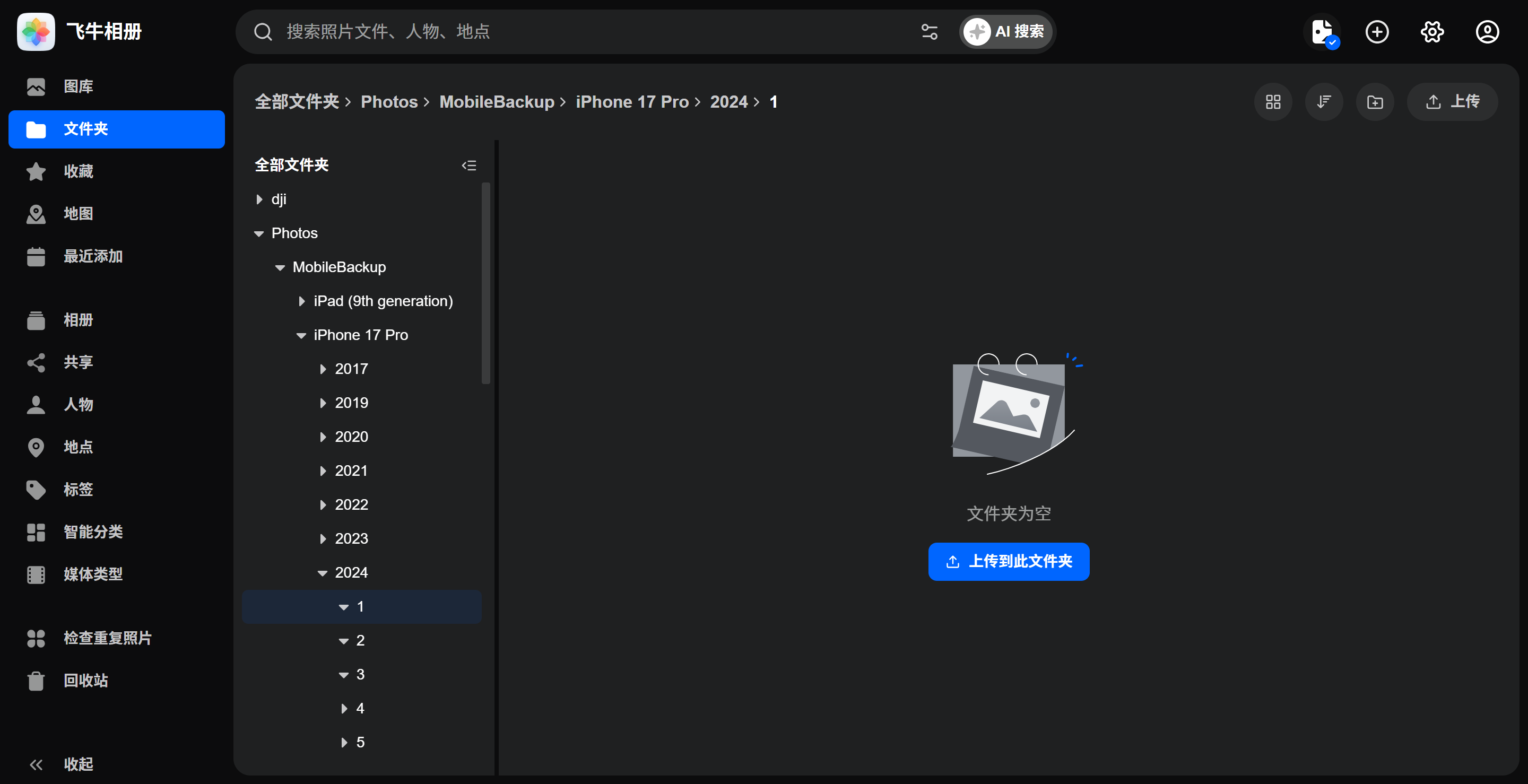Image resolution: width=1528 pixels, height=784 pixels.
Task: Focus the 搜索照片文件 search field
Action: tap(593, 32)
